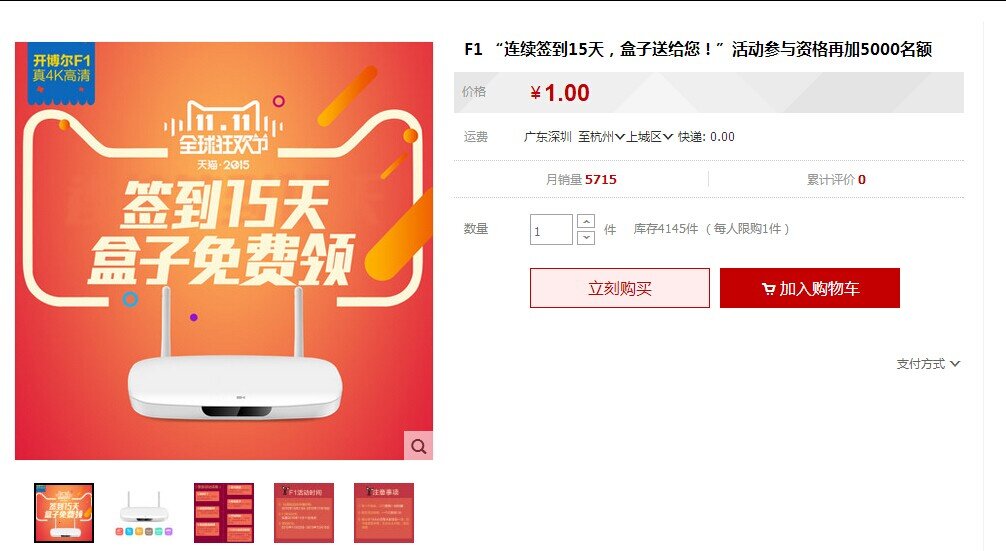Image resolution: width=1006 pixels, height=551 pixels.
Task: Open the 月销量 5715 monthly sales tab
Action: click(x=581, y=180)
